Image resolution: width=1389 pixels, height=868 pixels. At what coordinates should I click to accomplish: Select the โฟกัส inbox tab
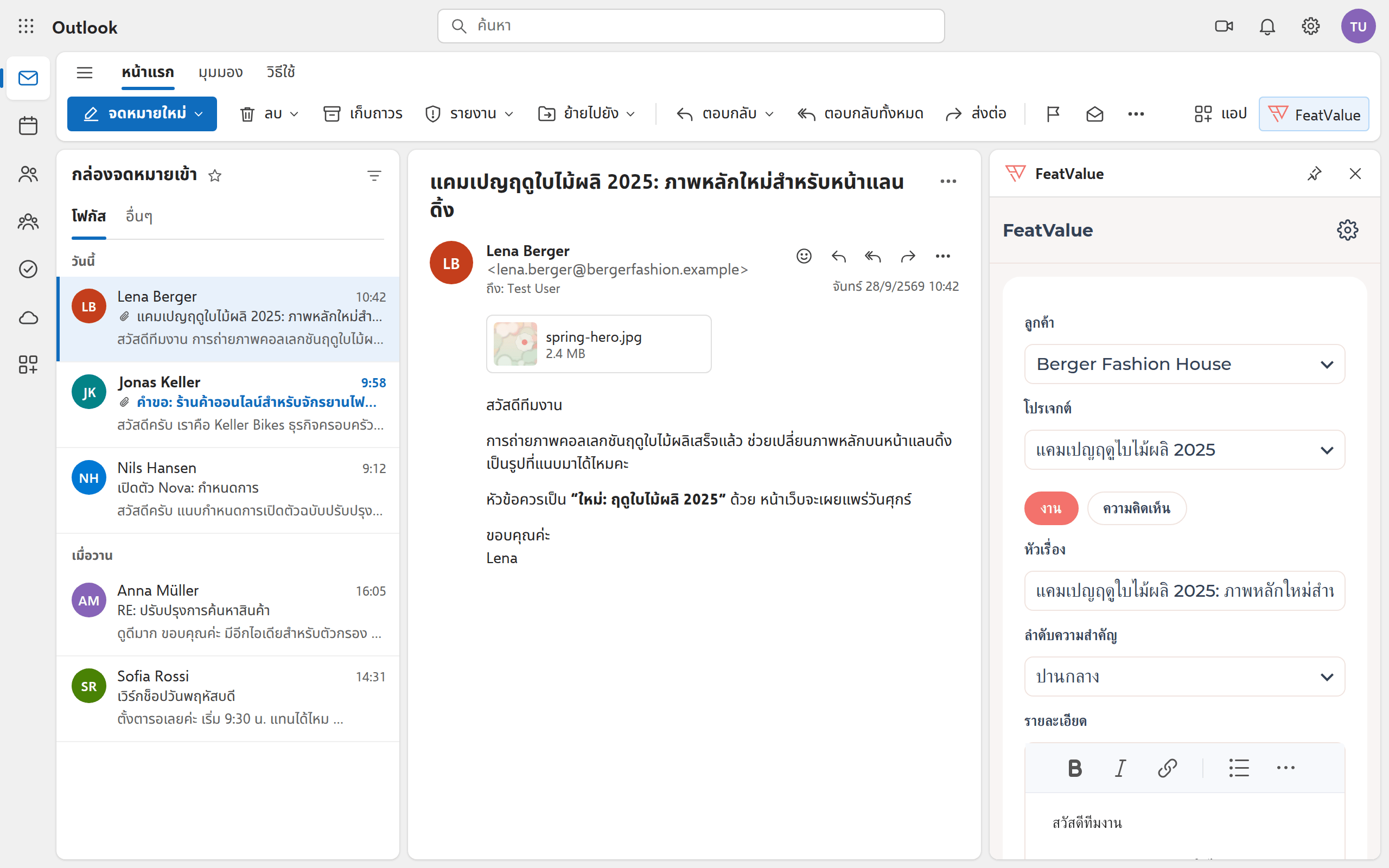coord(88,216)
